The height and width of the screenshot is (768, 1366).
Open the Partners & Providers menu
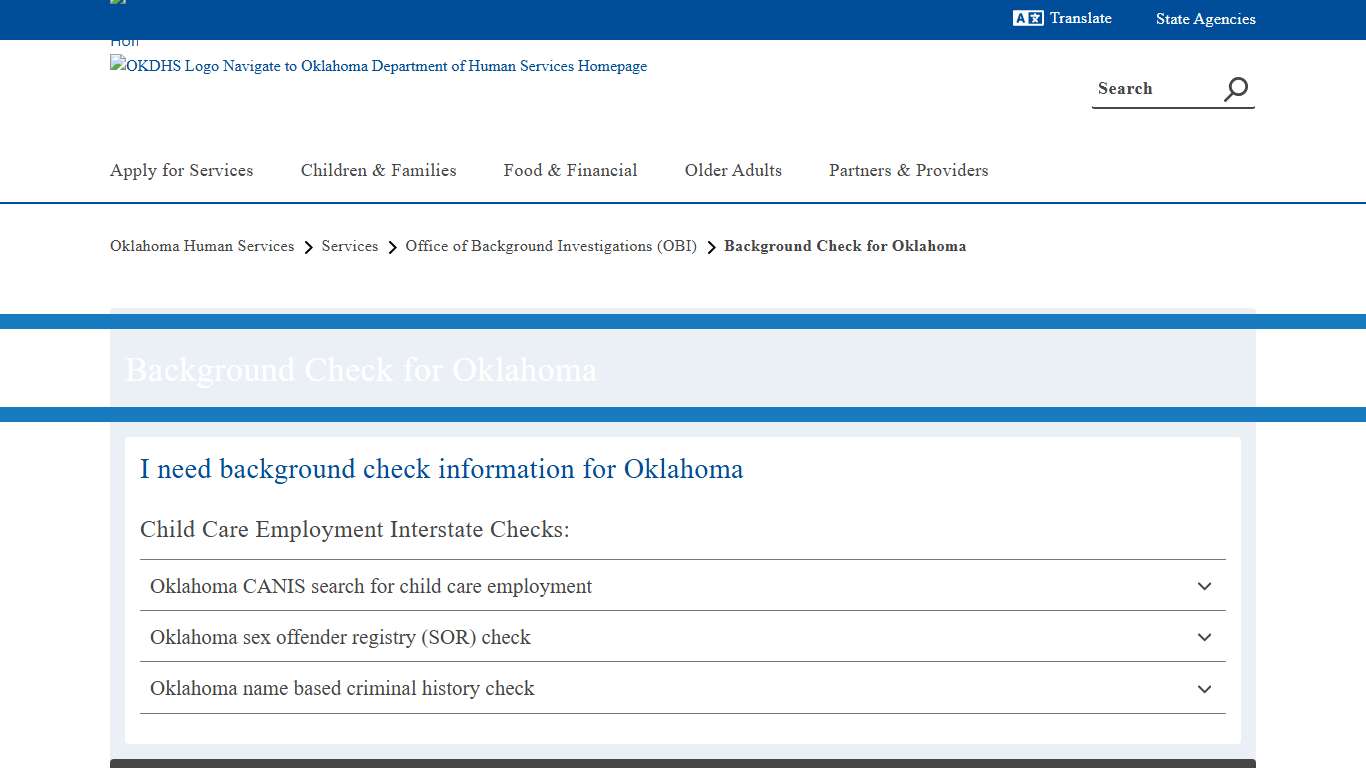[908, 170]
